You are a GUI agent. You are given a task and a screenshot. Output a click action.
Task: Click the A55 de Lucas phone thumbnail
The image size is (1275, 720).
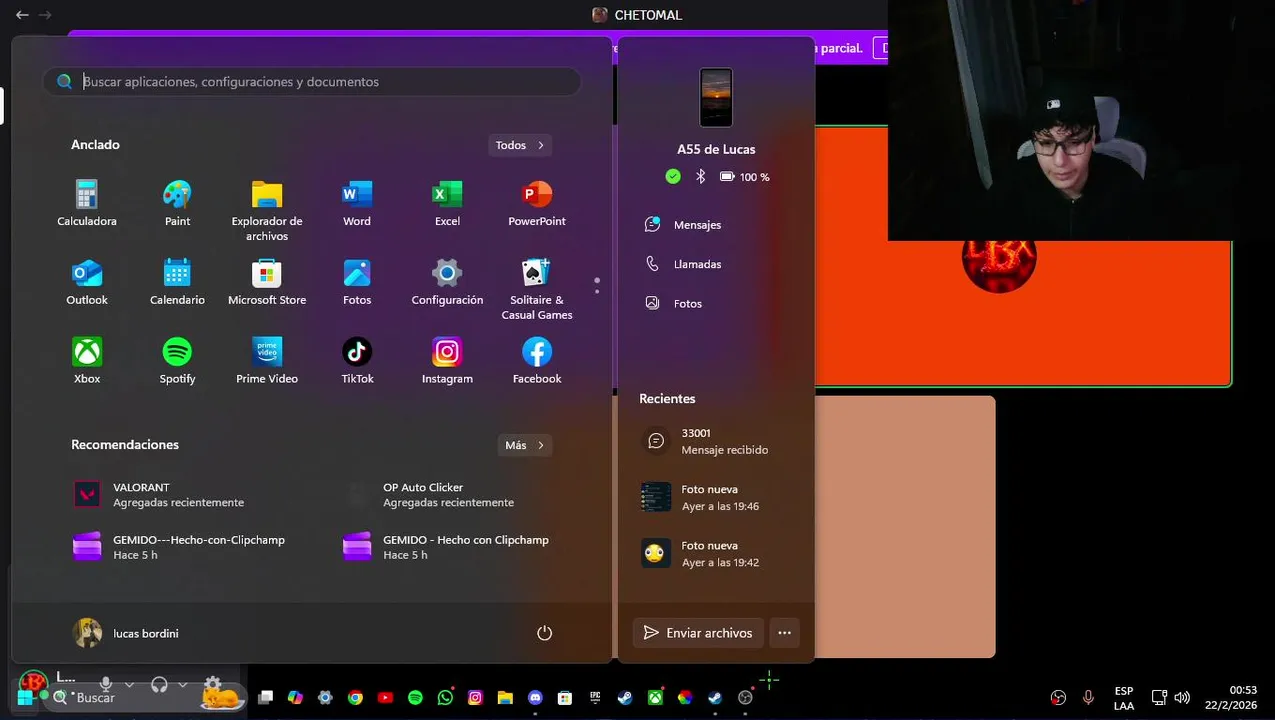coord(716,98)
